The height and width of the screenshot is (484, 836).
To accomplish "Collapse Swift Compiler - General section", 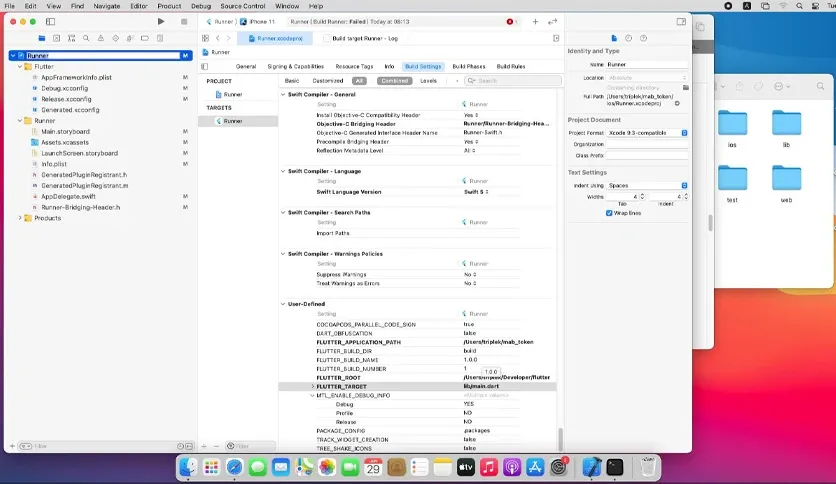I will 283,94.
